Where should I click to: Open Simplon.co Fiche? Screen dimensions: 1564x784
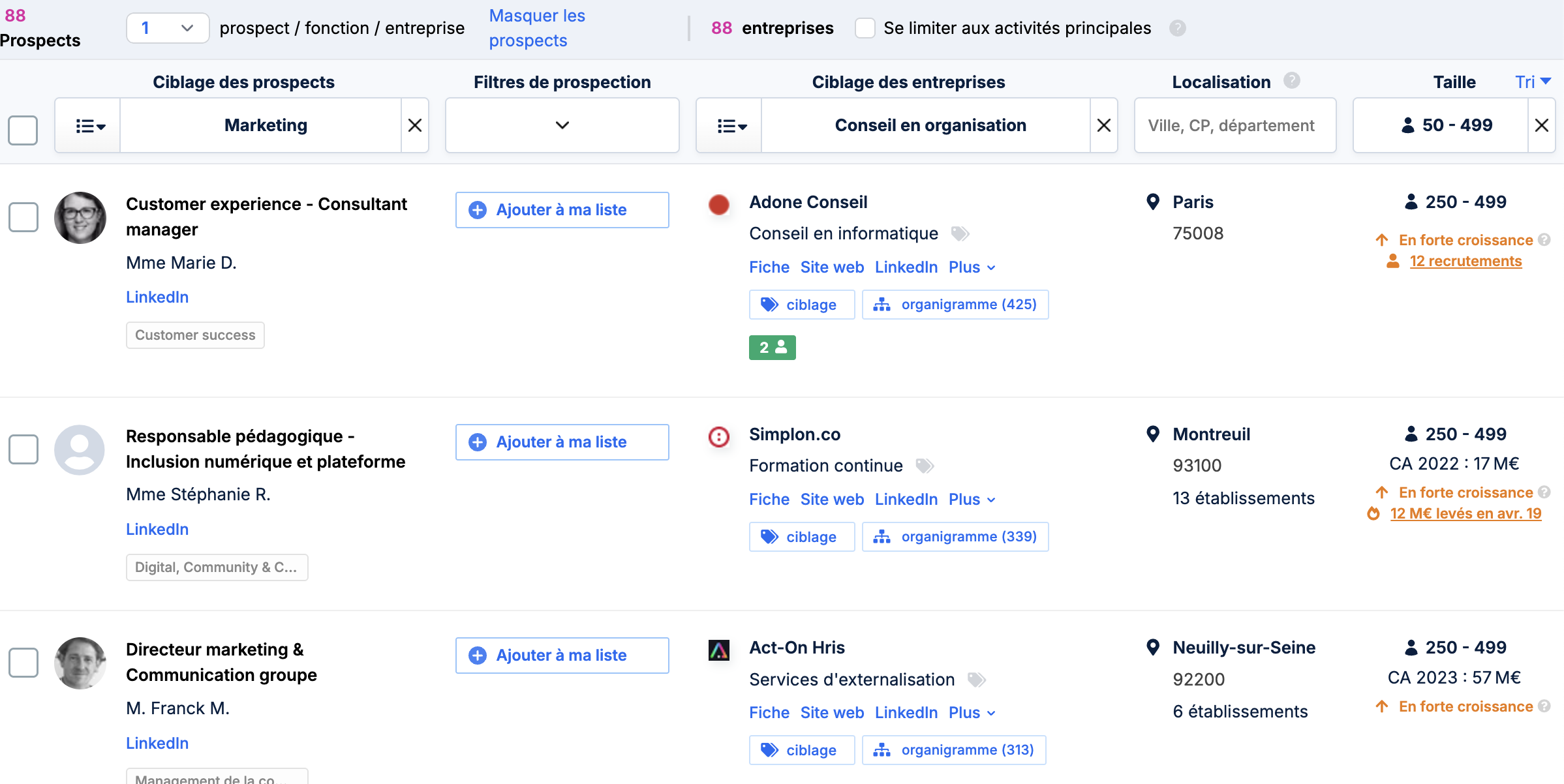pos(769,499)
